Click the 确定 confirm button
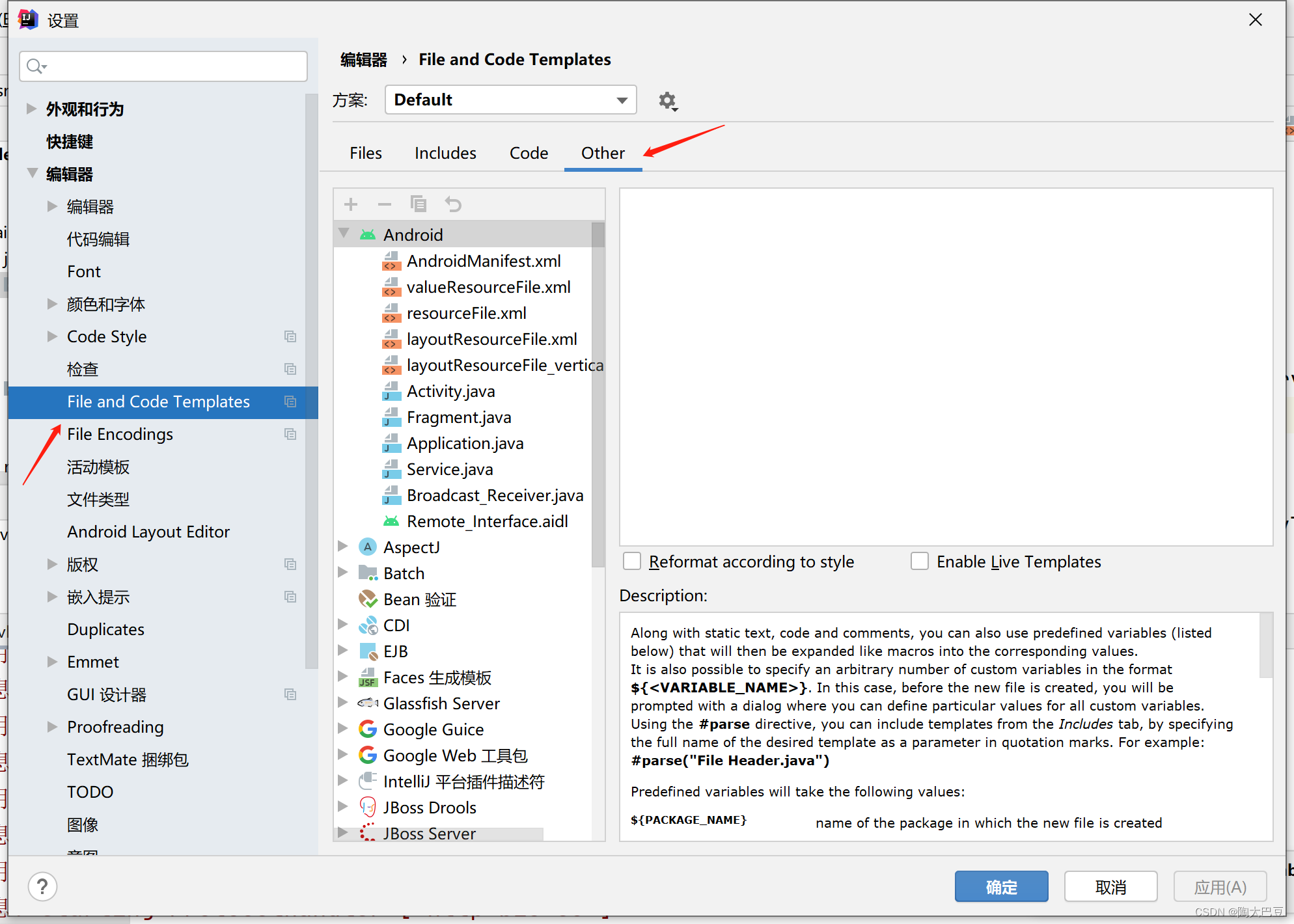The image size is (1294, 924). click(1000, 886)
